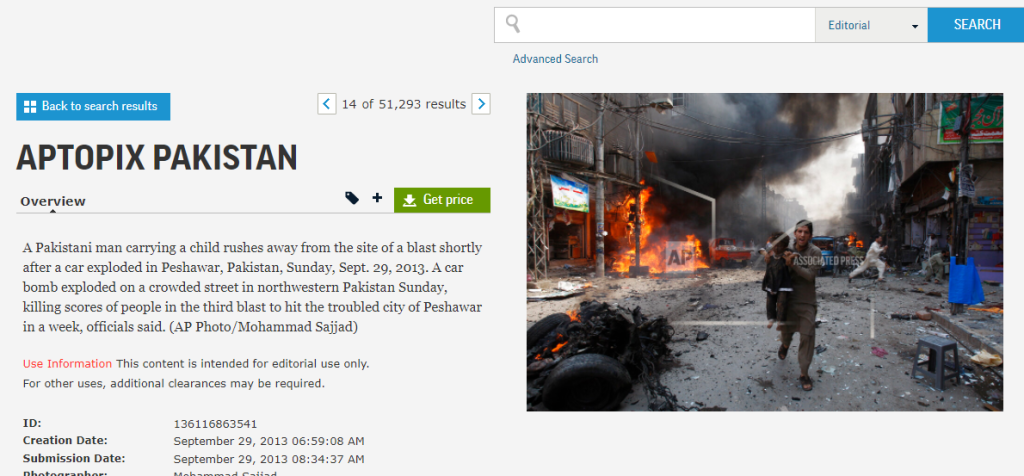Click the magnifying glass search icon
The image size is (1024, 476).
click(x=513, y=24)
